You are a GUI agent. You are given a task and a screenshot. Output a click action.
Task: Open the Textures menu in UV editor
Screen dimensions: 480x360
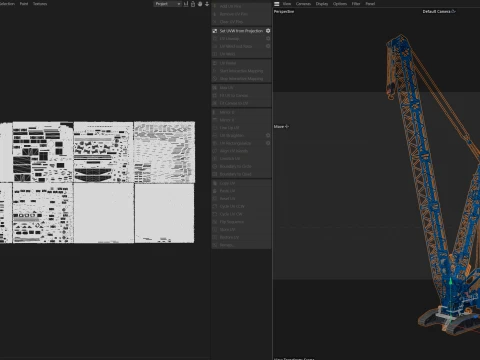40,4
